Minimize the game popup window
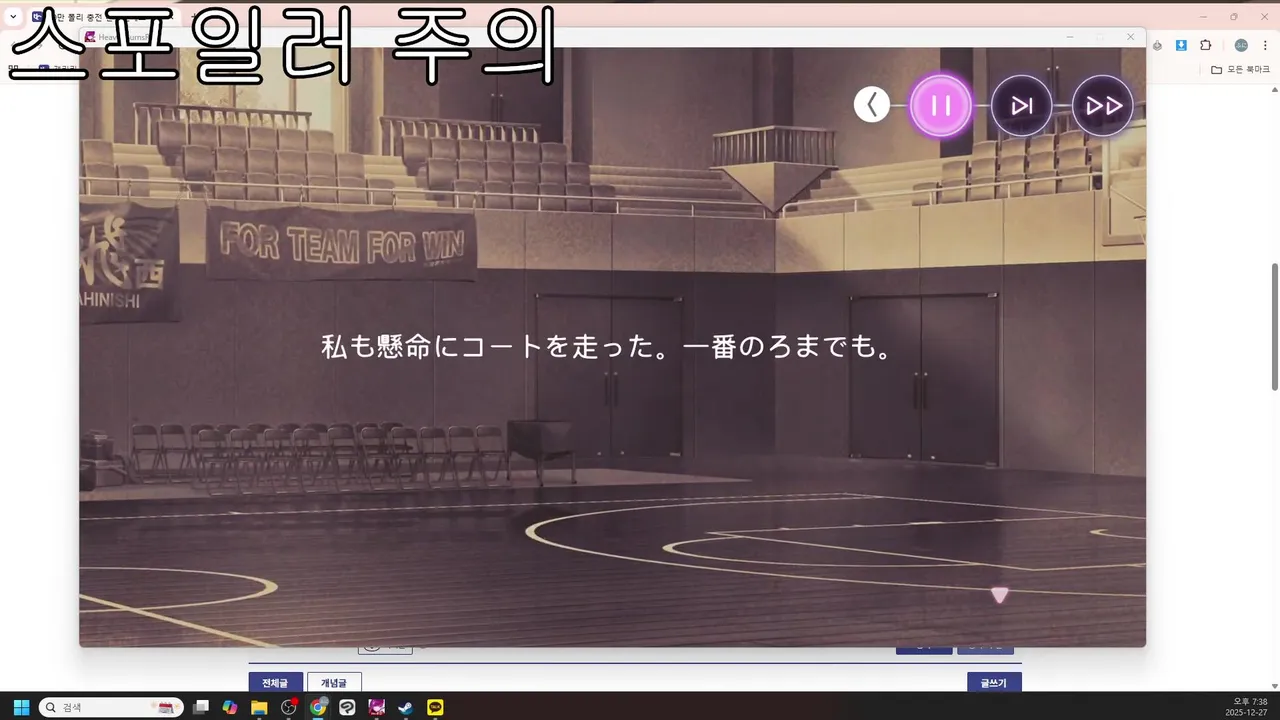 point(1069,37)
